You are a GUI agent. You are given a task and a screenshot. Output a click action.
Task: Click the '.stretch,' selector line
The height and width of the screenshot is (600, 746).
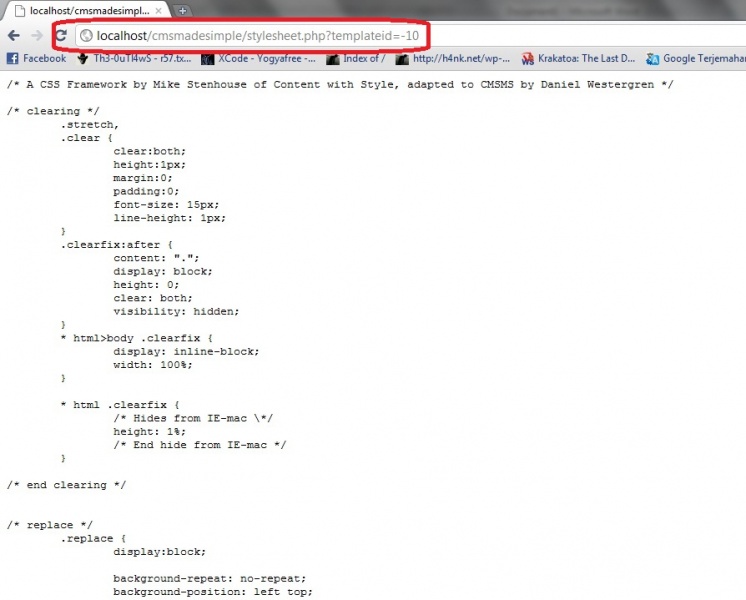89,125
